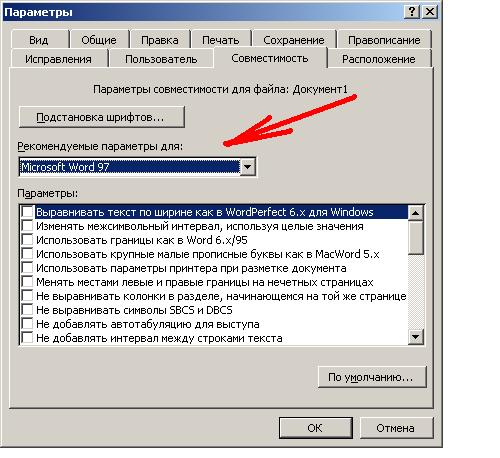500x458 pixels.
Task: Check Не добавлять автотабуляцию для выступа
Action: (x=27, y=324)
